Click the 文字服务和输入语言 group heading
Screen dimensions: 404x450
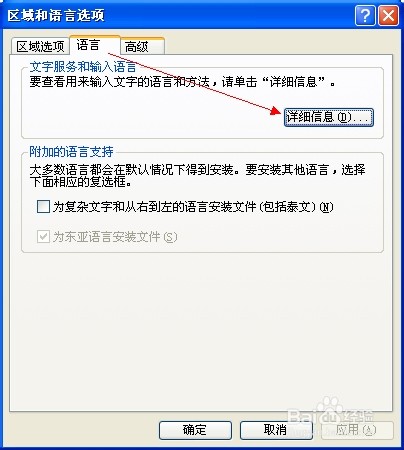point(83,67)
